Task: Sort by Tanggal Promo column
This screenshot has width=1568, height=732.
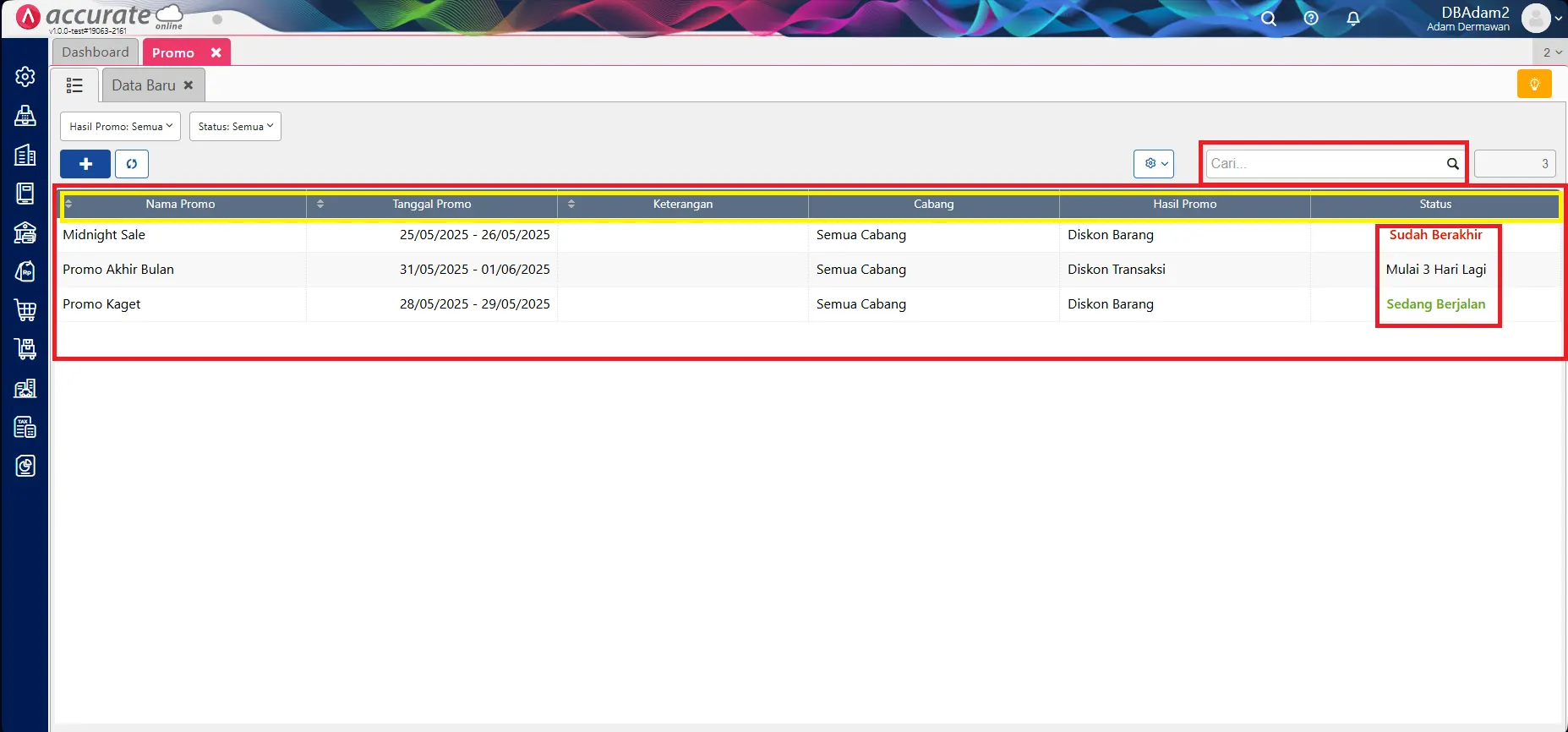Action: 432,205
